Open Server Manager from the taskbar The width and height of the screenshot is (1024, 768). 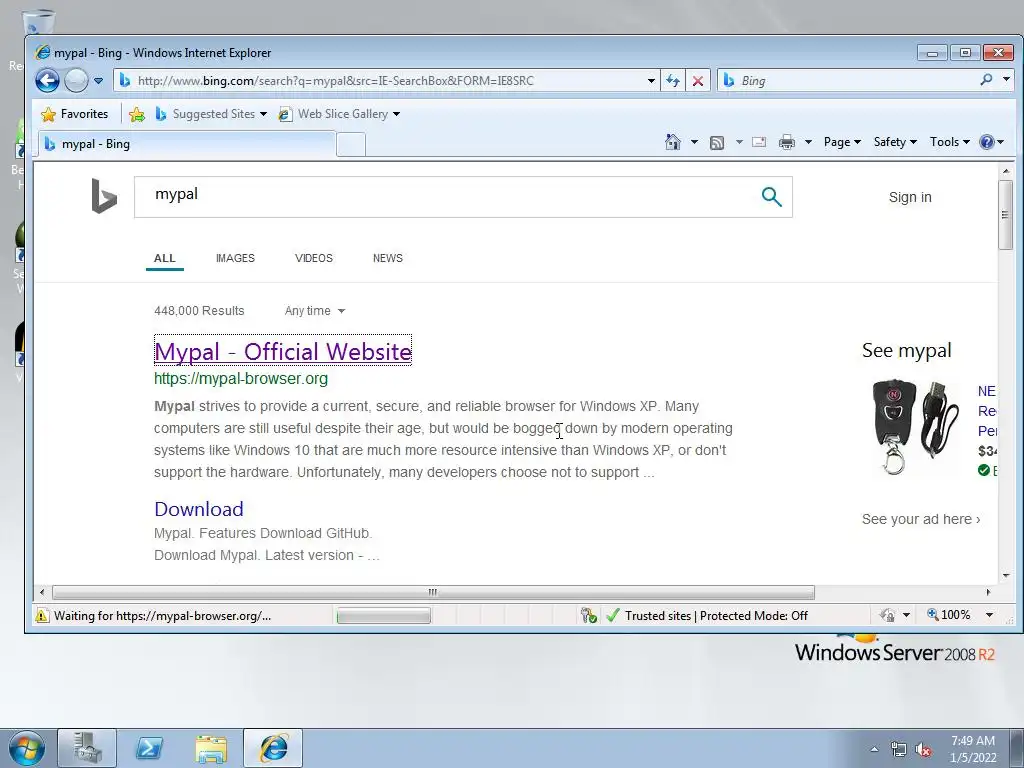point(87,748)
